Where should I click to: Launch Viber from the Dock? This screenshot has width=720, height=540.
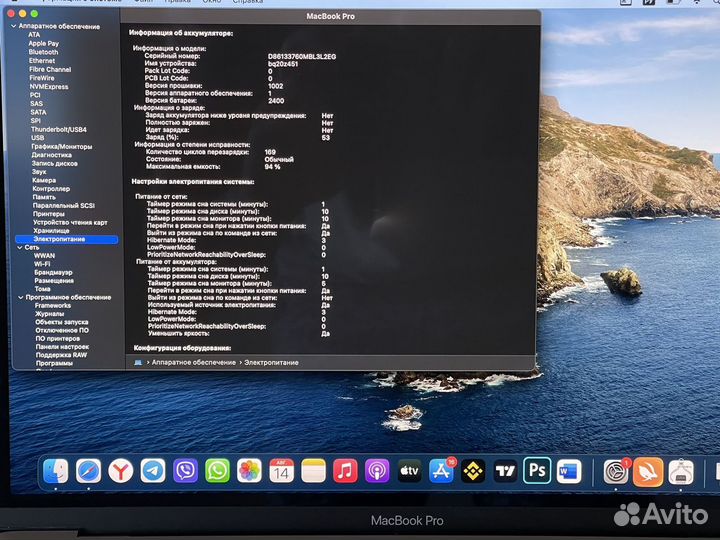(x=186, y=471)
